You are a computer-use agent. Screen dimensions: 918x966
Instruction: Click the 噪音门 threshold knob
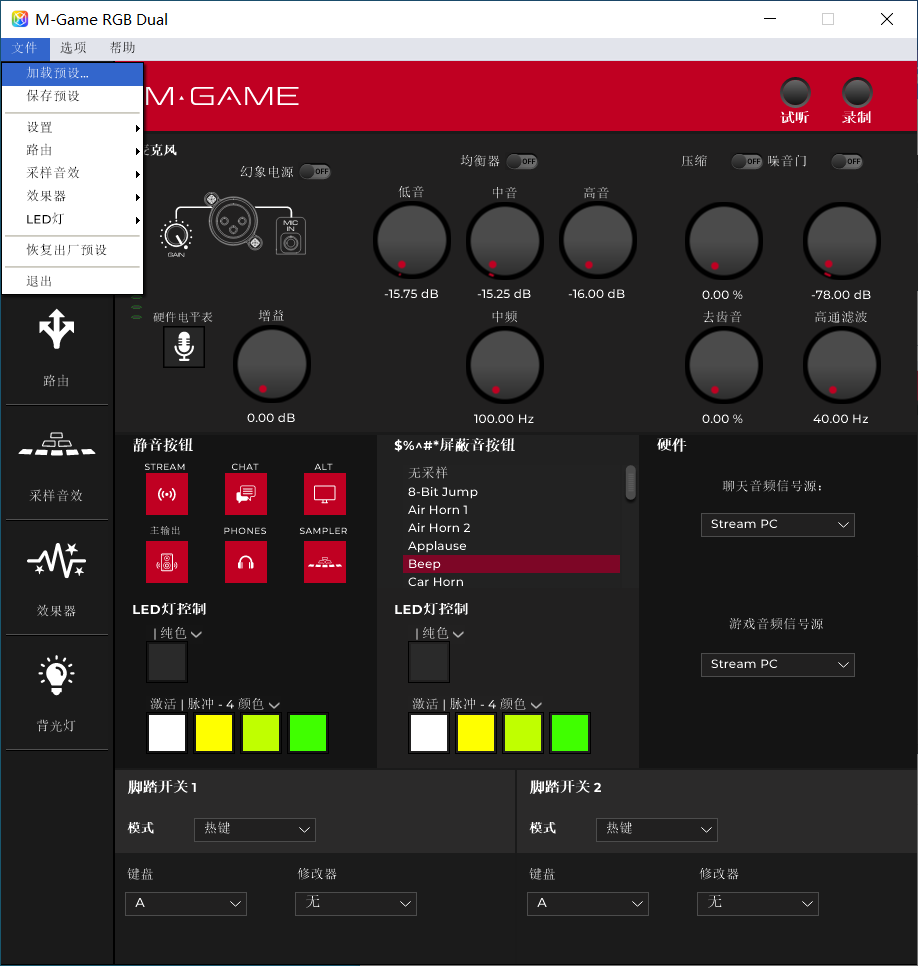click(x=842, y=241)
